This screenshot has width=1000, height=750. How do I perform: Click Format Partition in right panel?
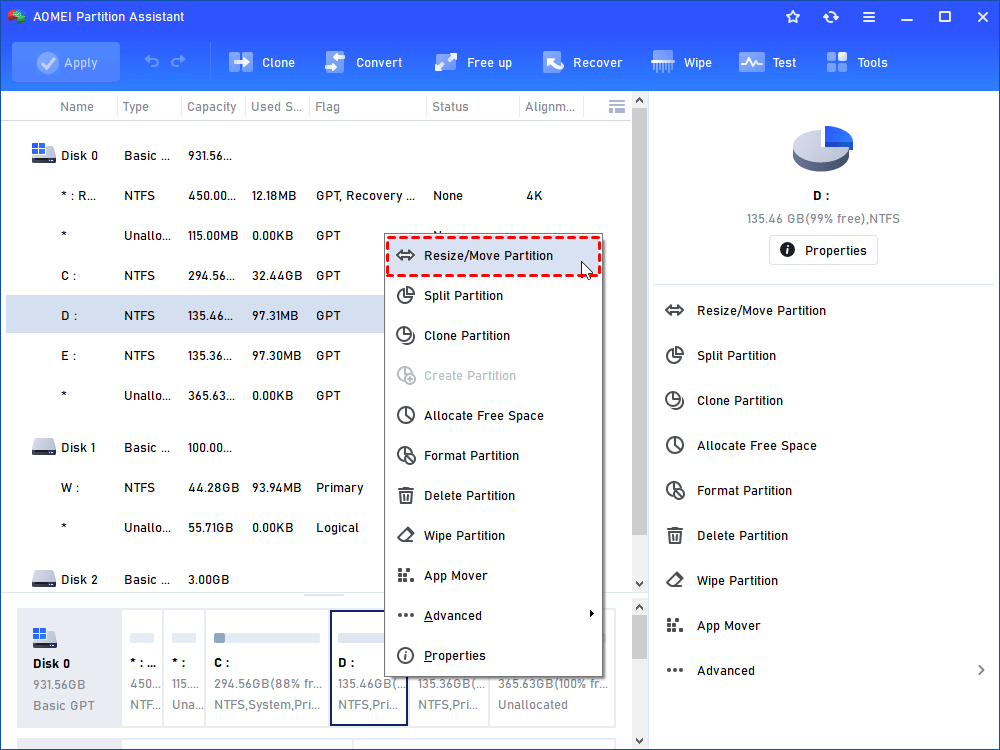point(728,491)
